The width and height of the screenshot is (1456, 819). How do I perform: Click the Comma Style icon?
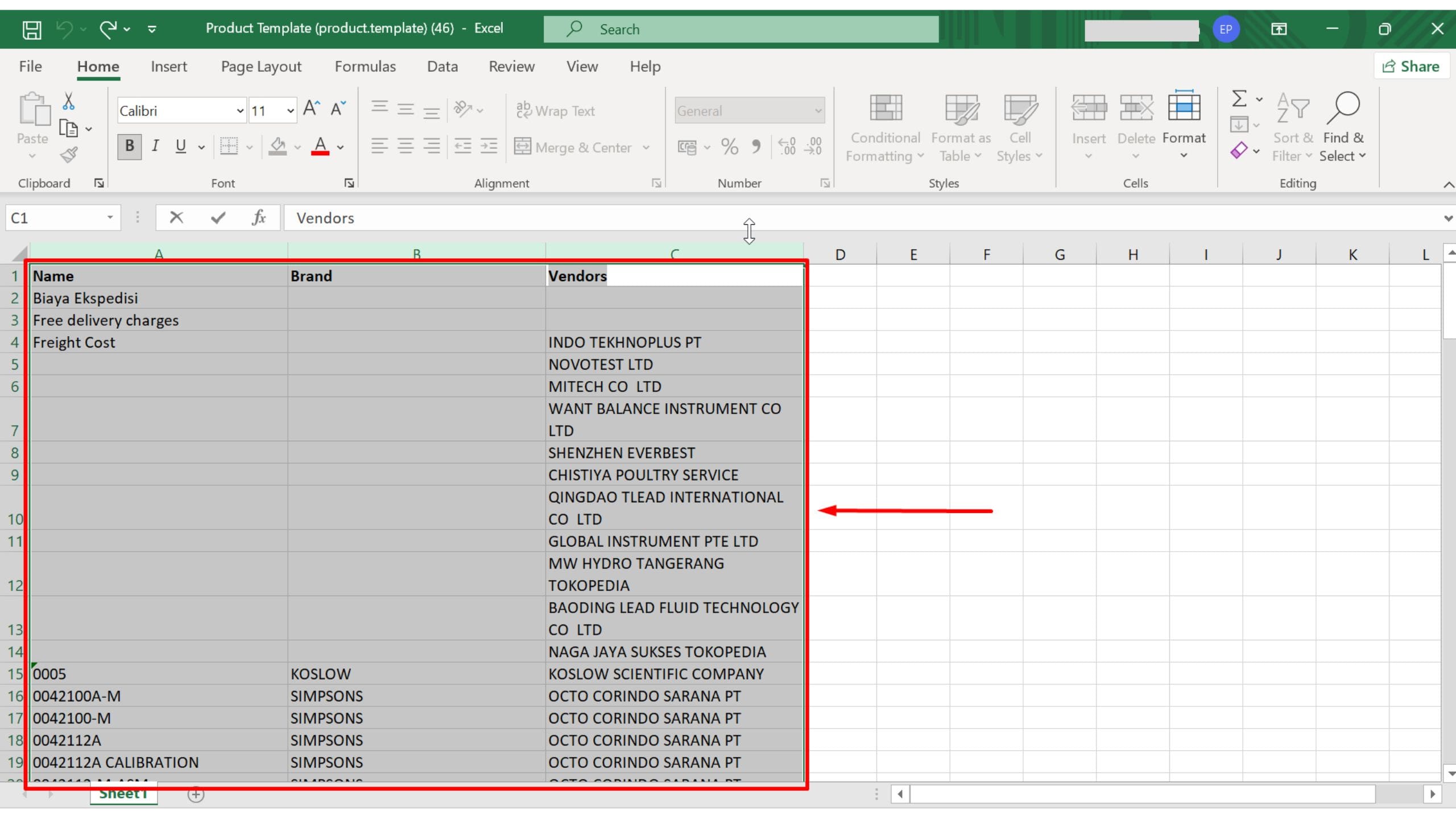[x=756, y=147]
